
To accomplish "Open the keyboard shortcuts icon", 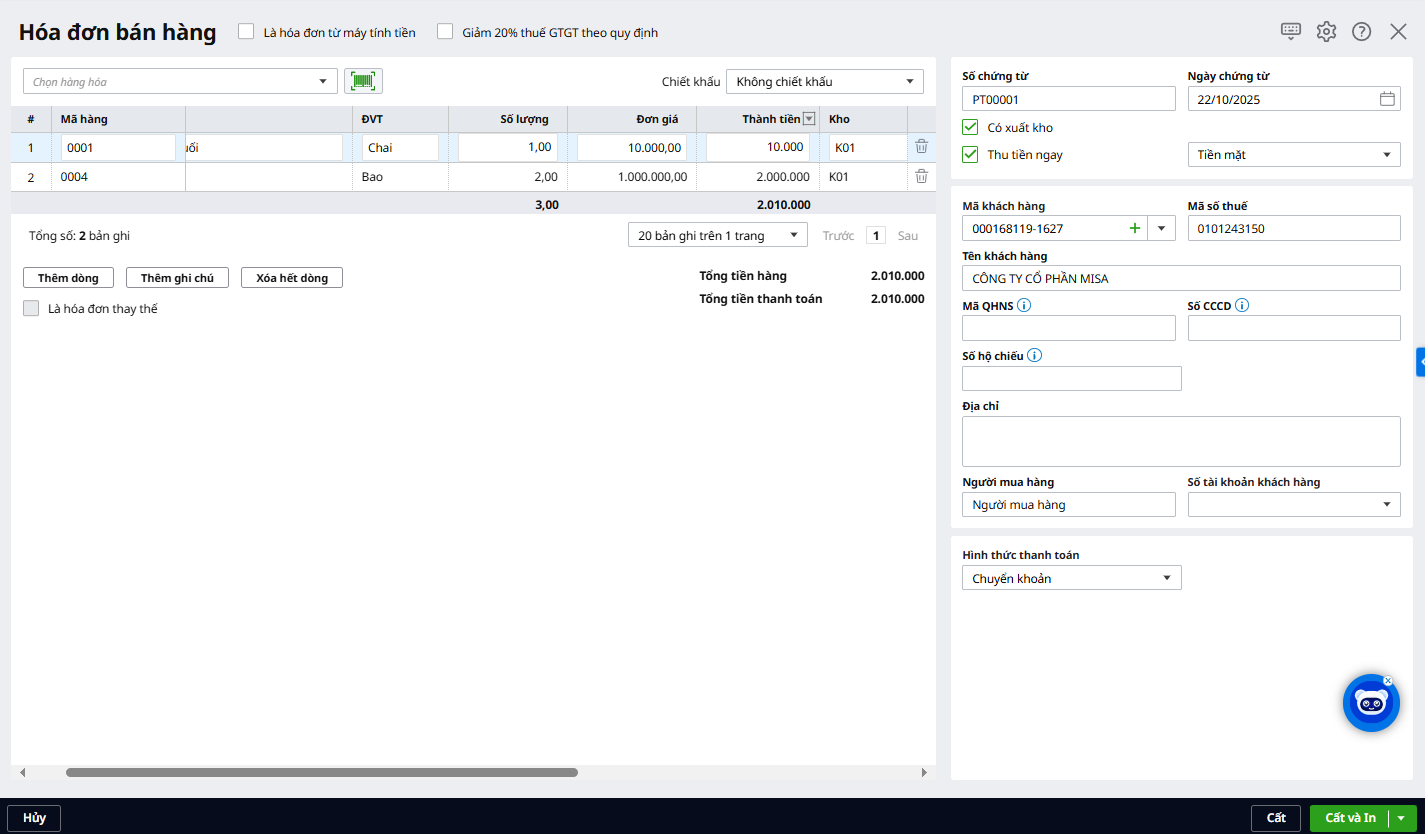I will pyautogui.click(x=1291, y=31).
